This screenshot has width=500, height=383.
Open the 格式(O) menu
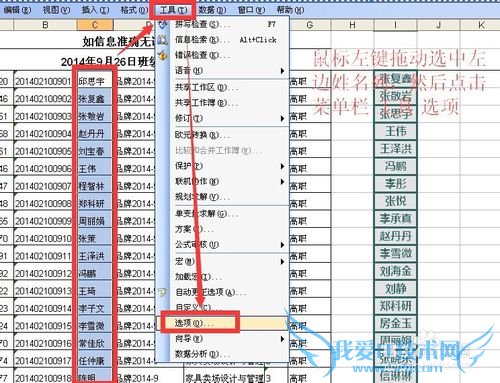[x=134, y=10]
